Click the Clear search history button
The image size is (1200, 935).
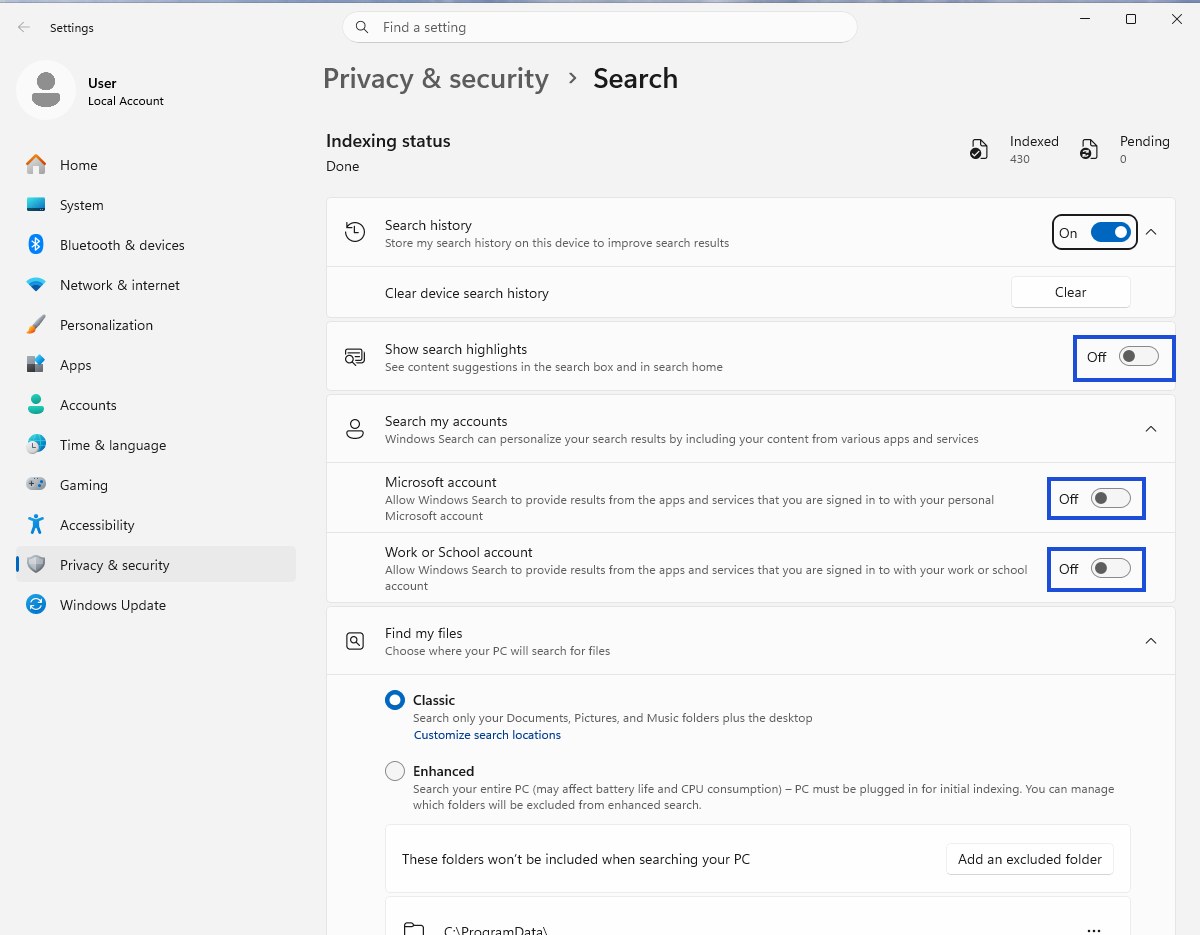pyautogui.click(x=1071, y=292)
